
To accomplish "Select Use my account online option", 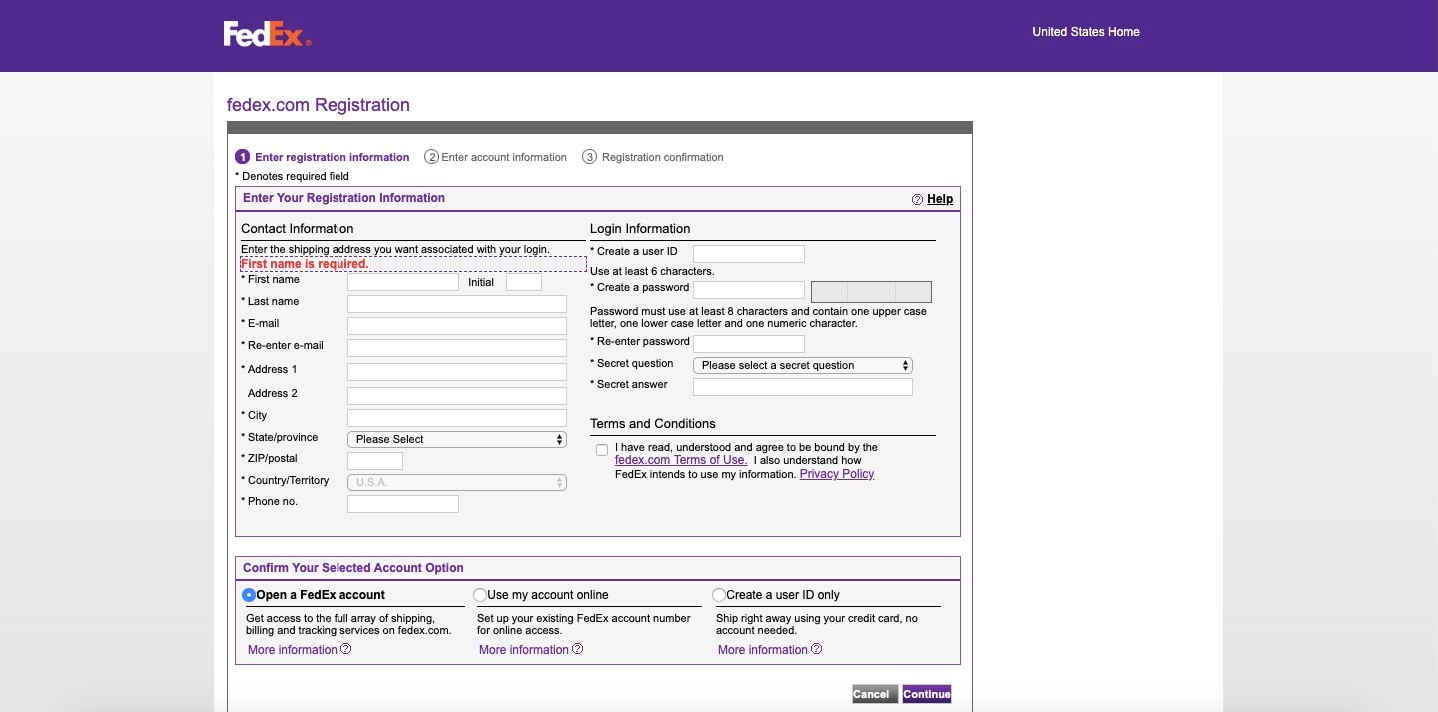I will pyautogui.click(x=480, y=595).
